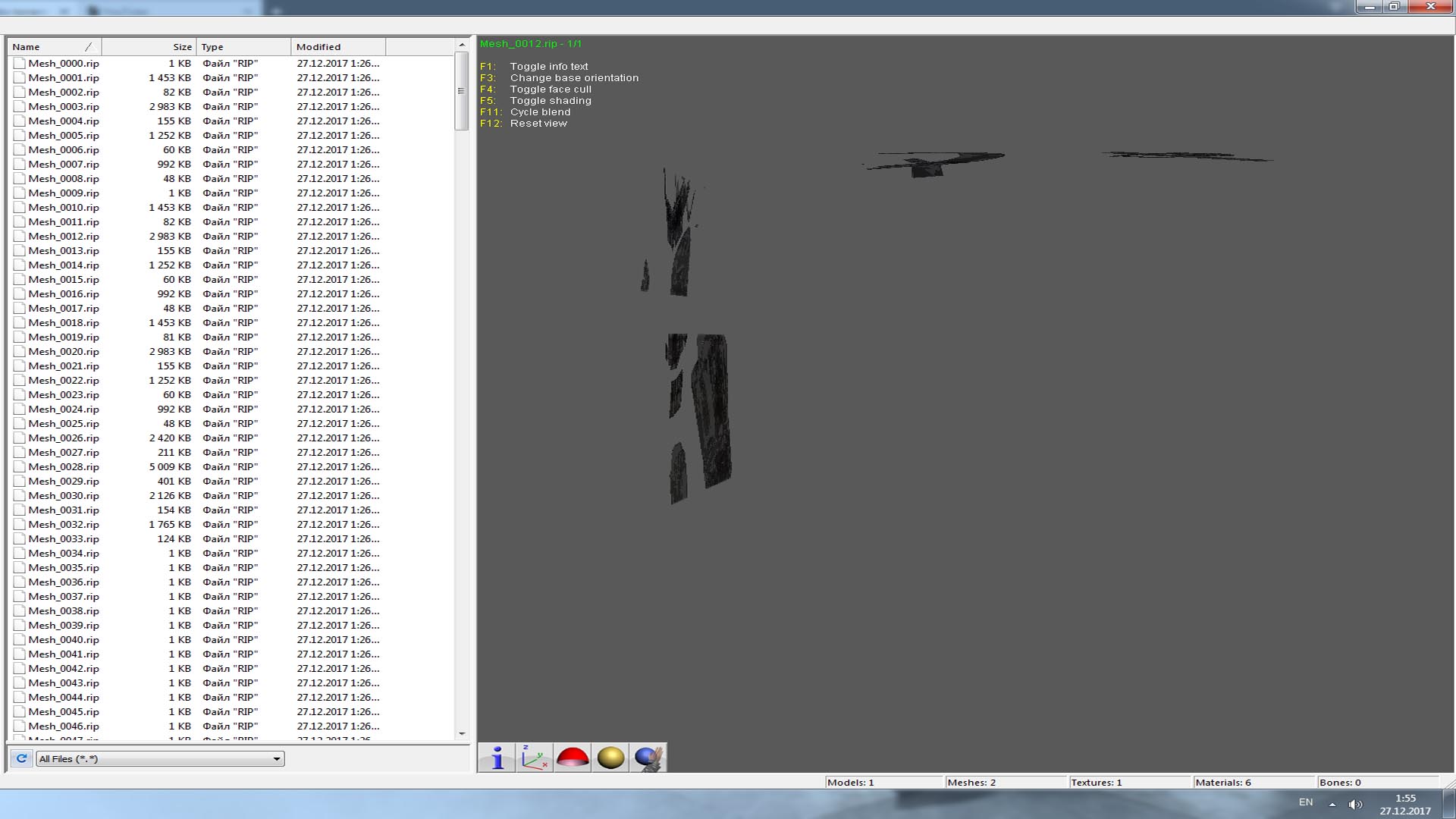Click the file list scroll up arrow
The image size is (1456, 819).
coord(462,45)
